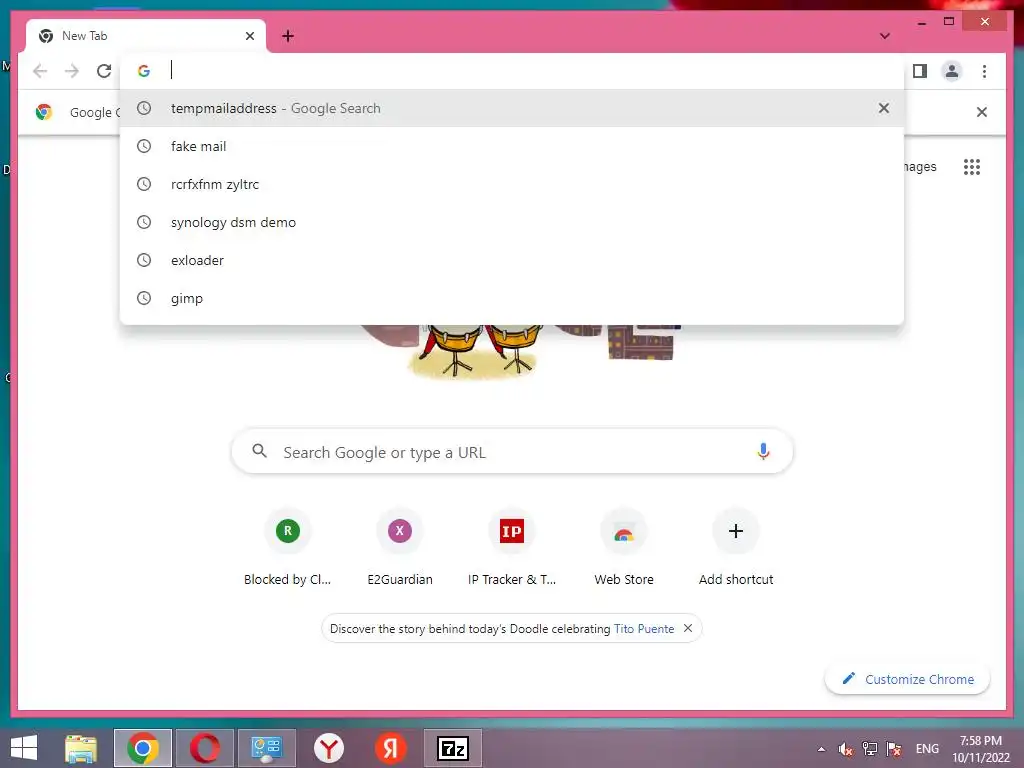Select the New Tab tab
The width and height of the screenshot is (1024, 768).
coord(146,36)
